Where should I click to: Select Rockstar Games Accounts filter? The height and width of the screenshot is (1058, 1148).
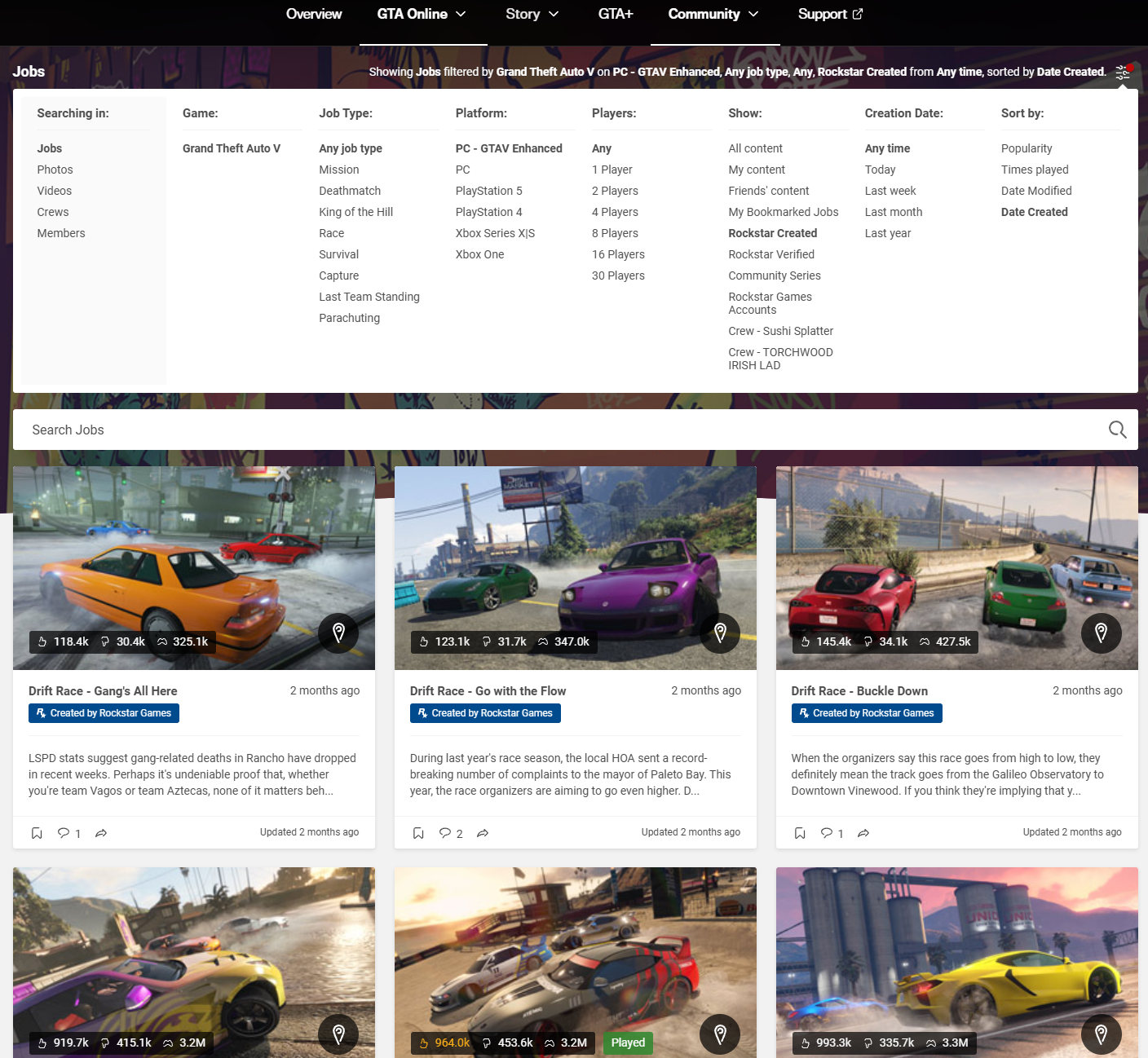[x=770, y=303]
